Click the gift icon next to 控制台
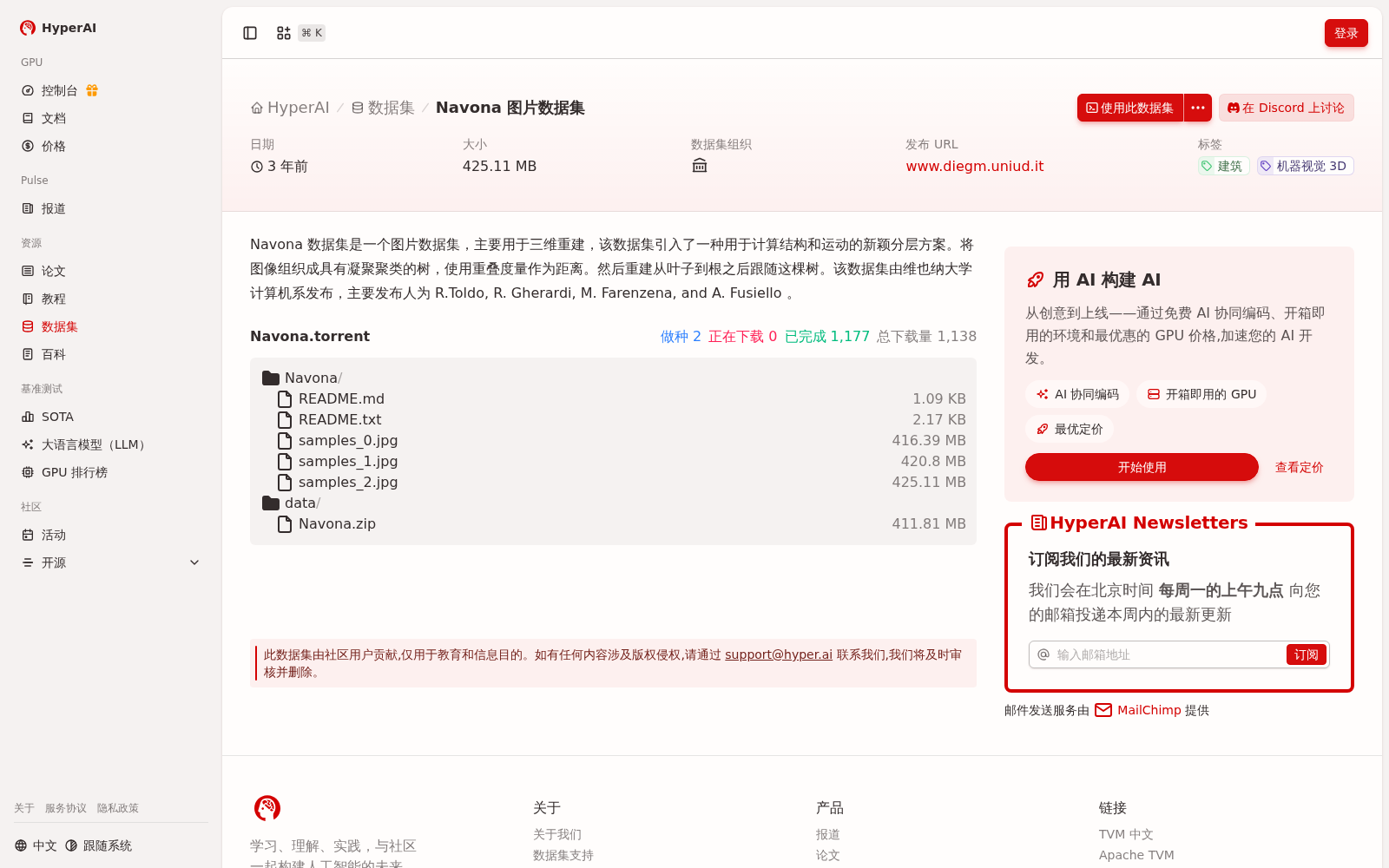The width and height of the screenshot is (1389, 868). pyautogui.click(x=92, y=90)
